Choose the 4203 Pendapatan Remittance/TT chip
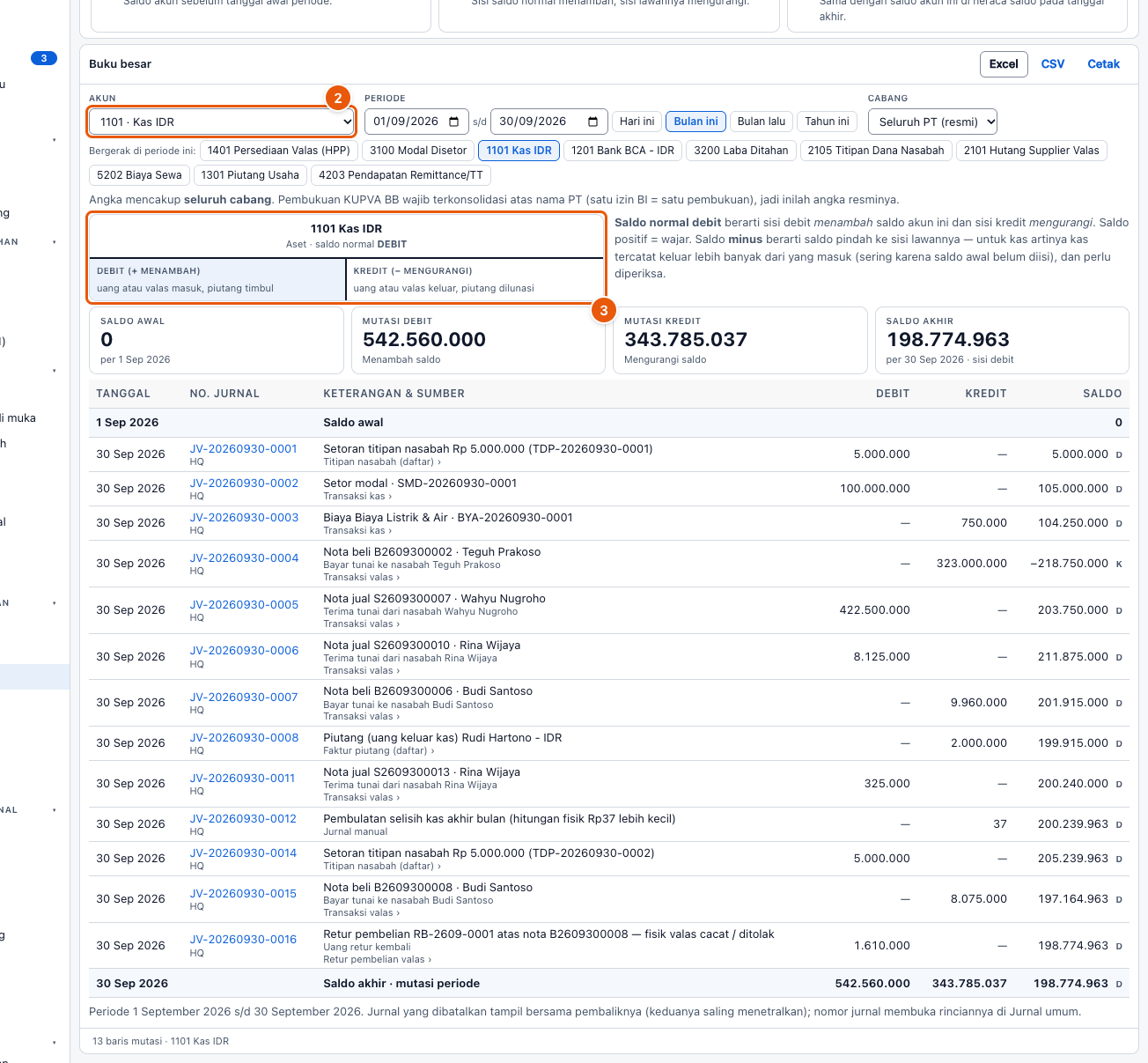This screenshot has height=1063, width=1148. (401, 175)
